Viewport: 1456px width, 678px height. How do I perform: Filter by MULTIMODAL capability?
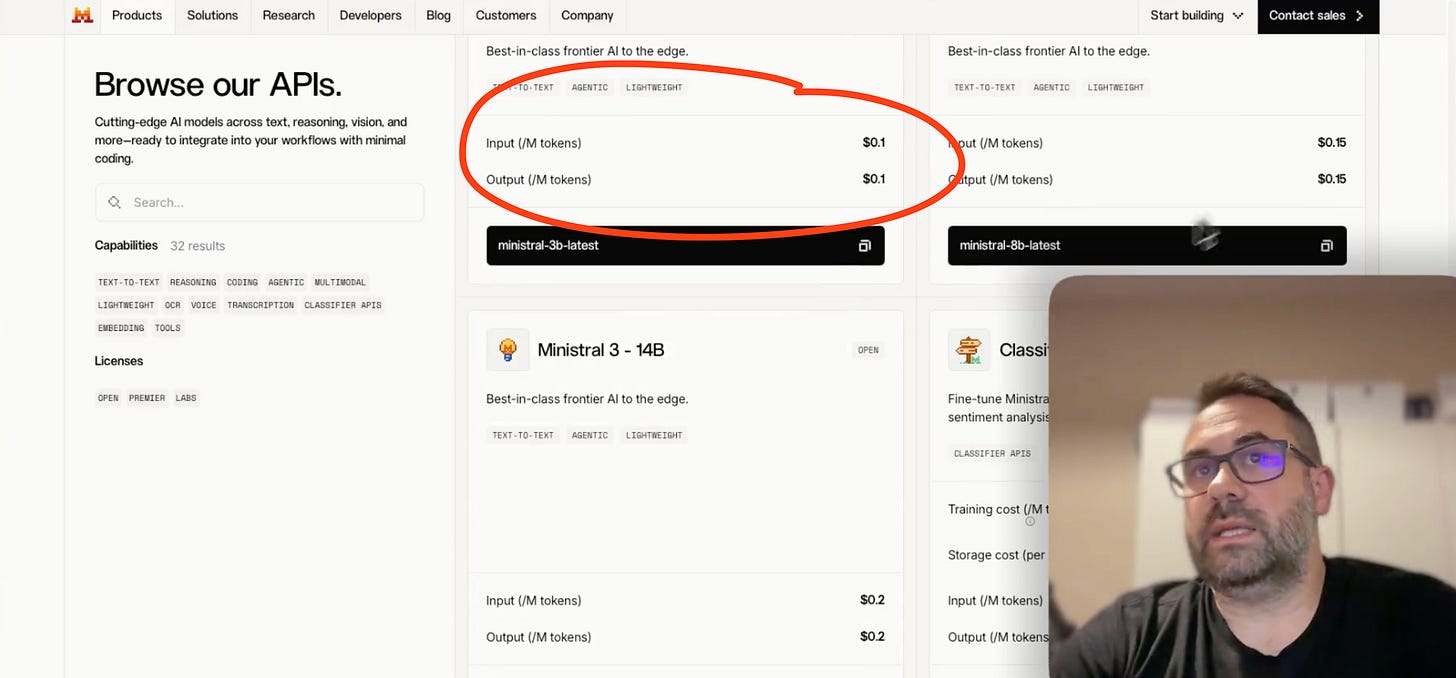tap(340, 282)
